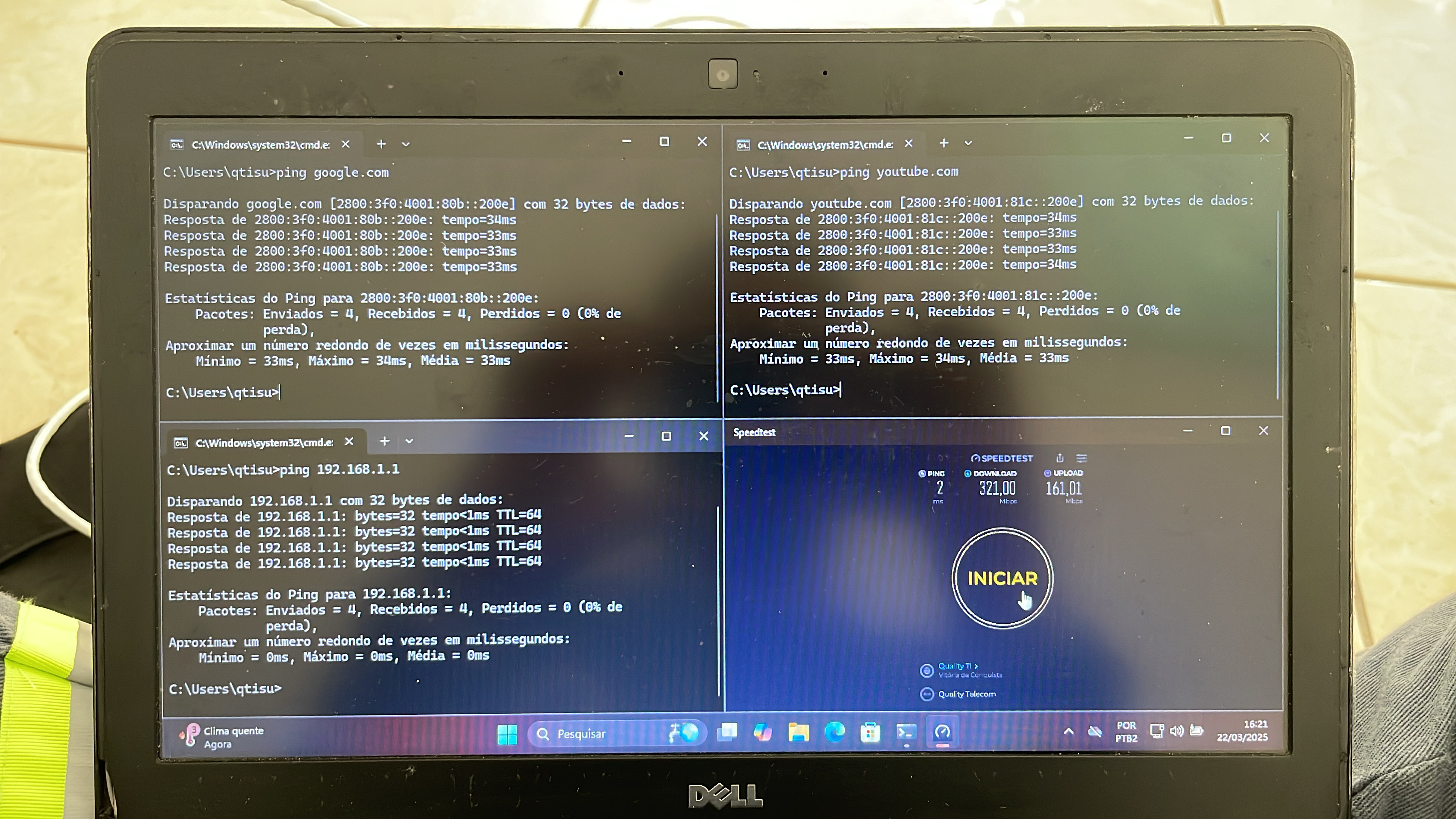Add new tab in google.com ping terminal
Viewport: 1456px width, 819px height.
381,145
